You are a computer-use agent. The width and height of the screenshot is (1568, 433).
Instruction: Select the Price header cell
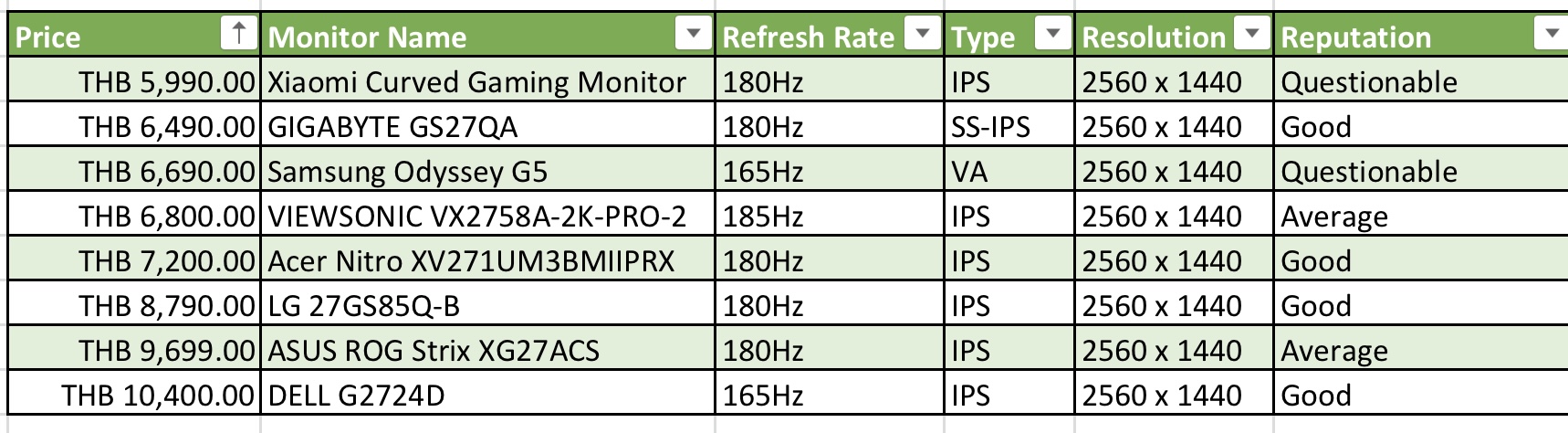coord(134,36)
